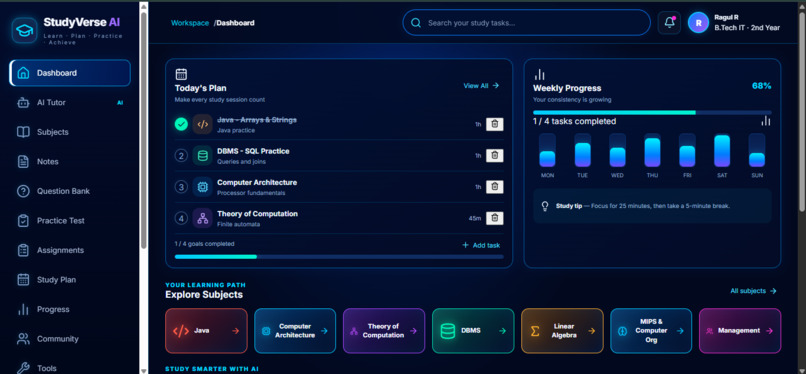Mark task 4 Theory of Computation complete

point(181,218)
